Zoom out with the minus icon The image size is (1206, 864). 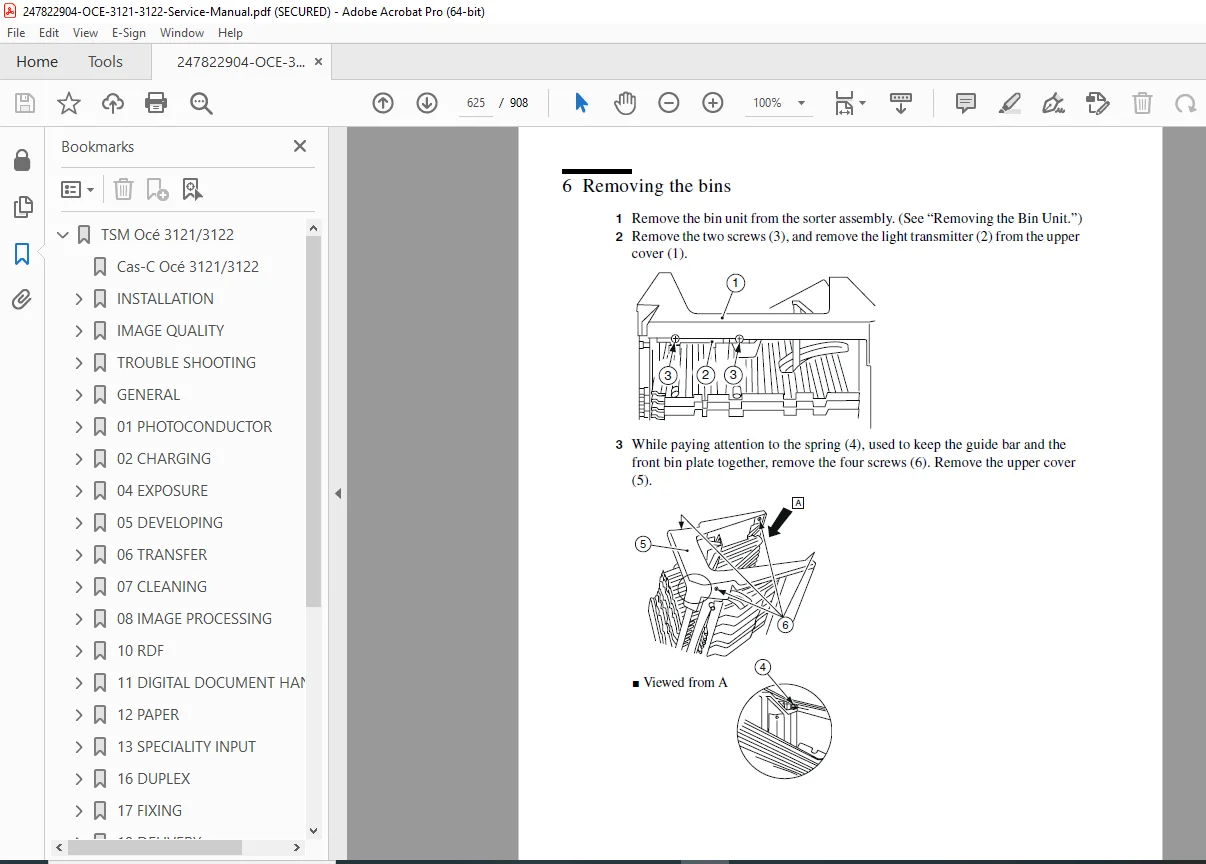pos(669,103)
